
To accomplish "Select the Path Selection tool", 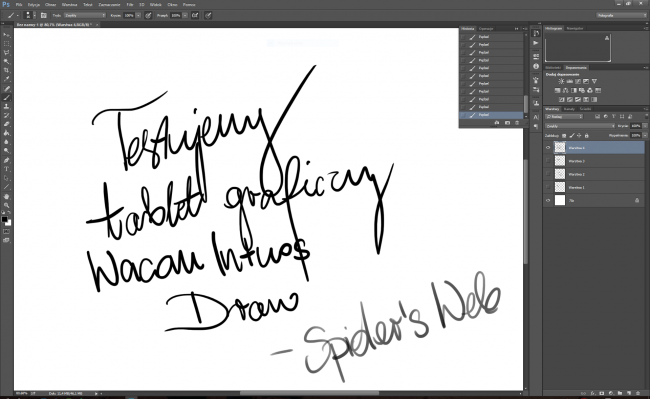I will click(6, 178).
